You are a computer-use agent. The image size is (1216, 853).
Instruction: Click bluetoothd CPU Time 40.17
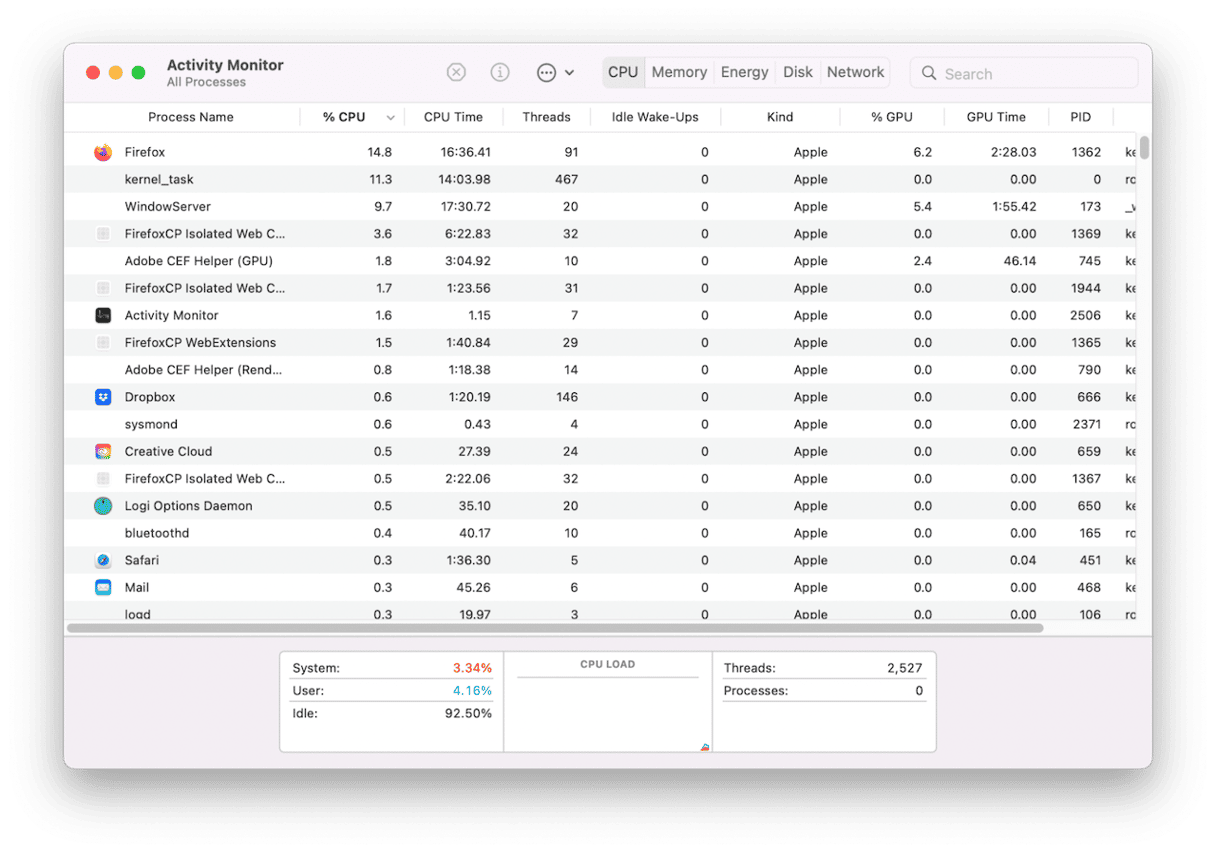(475, 533)
